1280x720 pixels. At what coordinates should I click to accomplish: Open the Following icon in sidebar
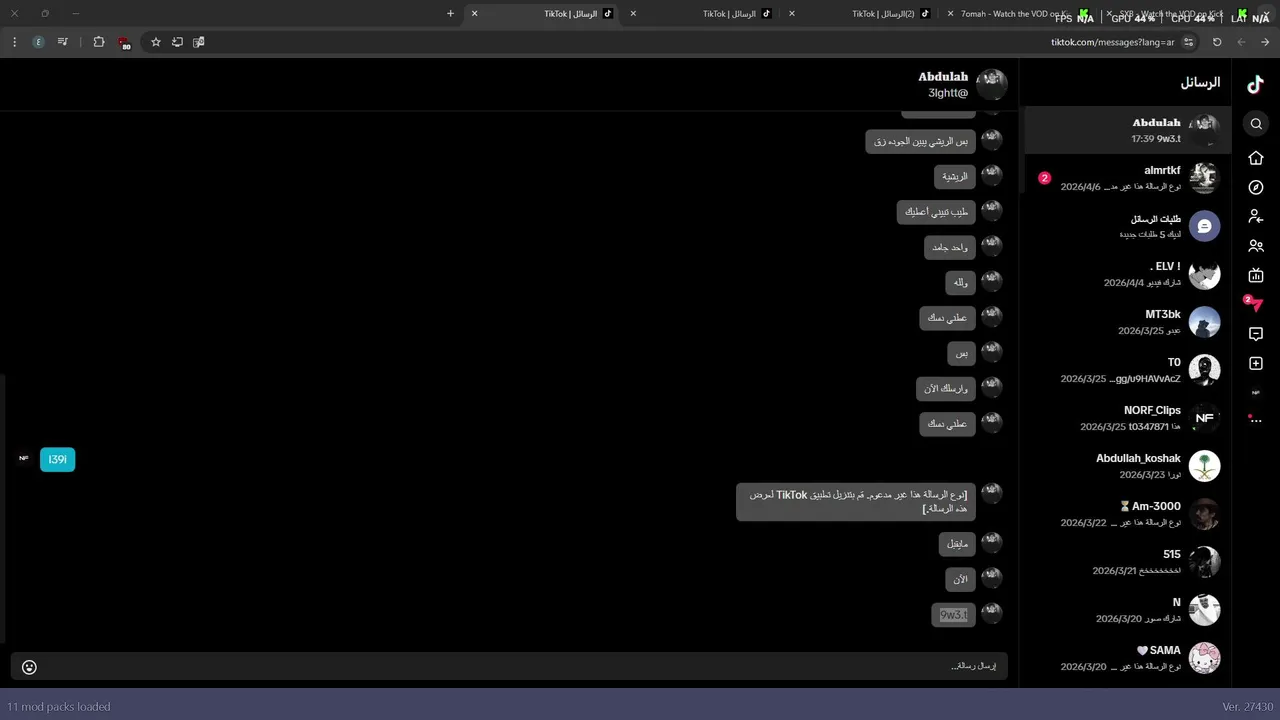point(1256,216)
